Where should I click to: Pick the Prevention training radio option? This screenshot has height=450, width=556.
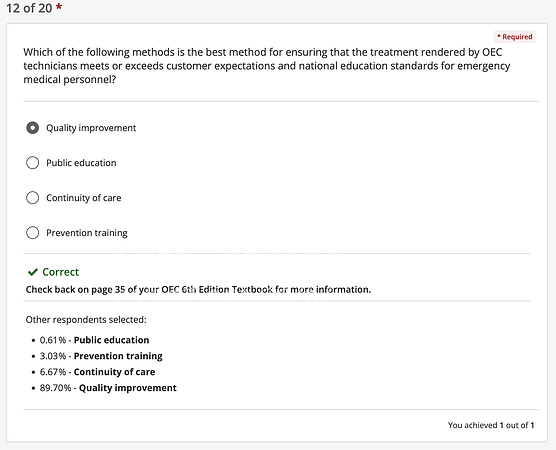(x=33, y=233)
